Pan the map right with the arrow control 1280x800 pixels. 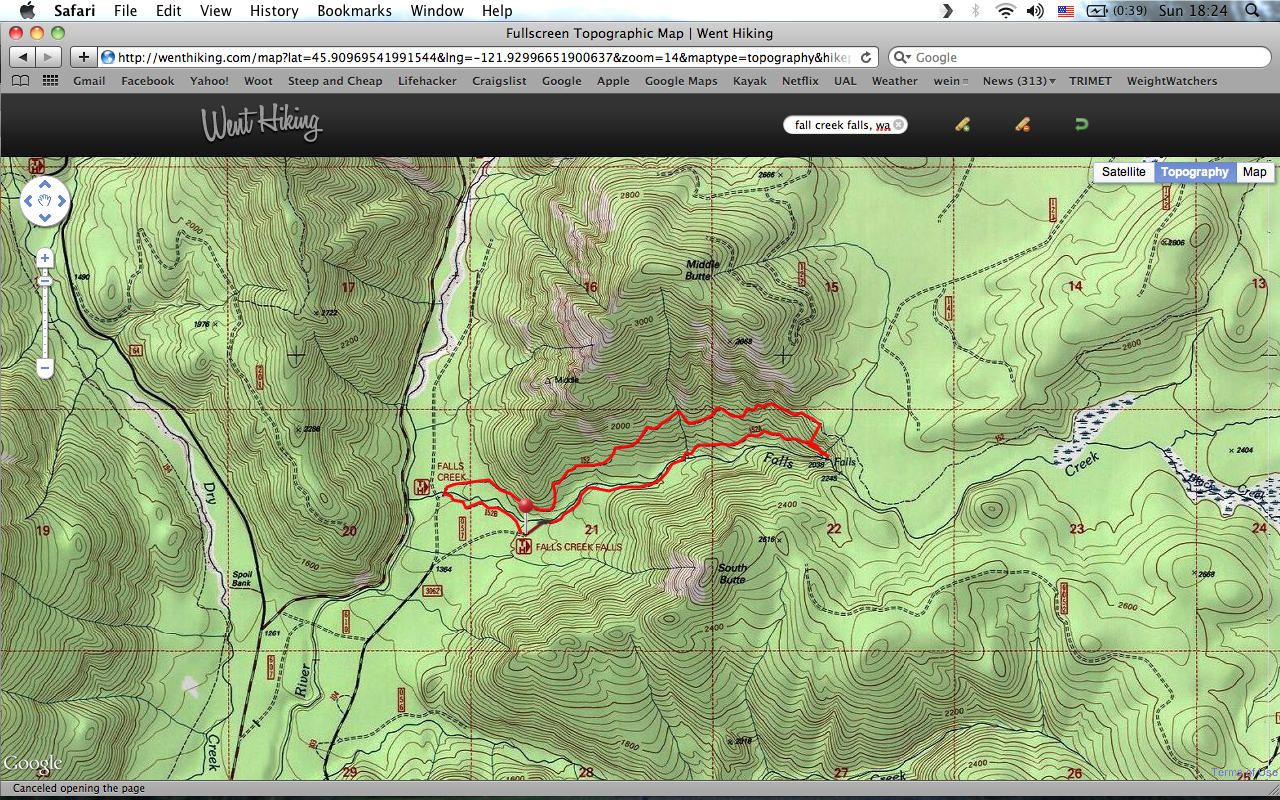[61, 202]
